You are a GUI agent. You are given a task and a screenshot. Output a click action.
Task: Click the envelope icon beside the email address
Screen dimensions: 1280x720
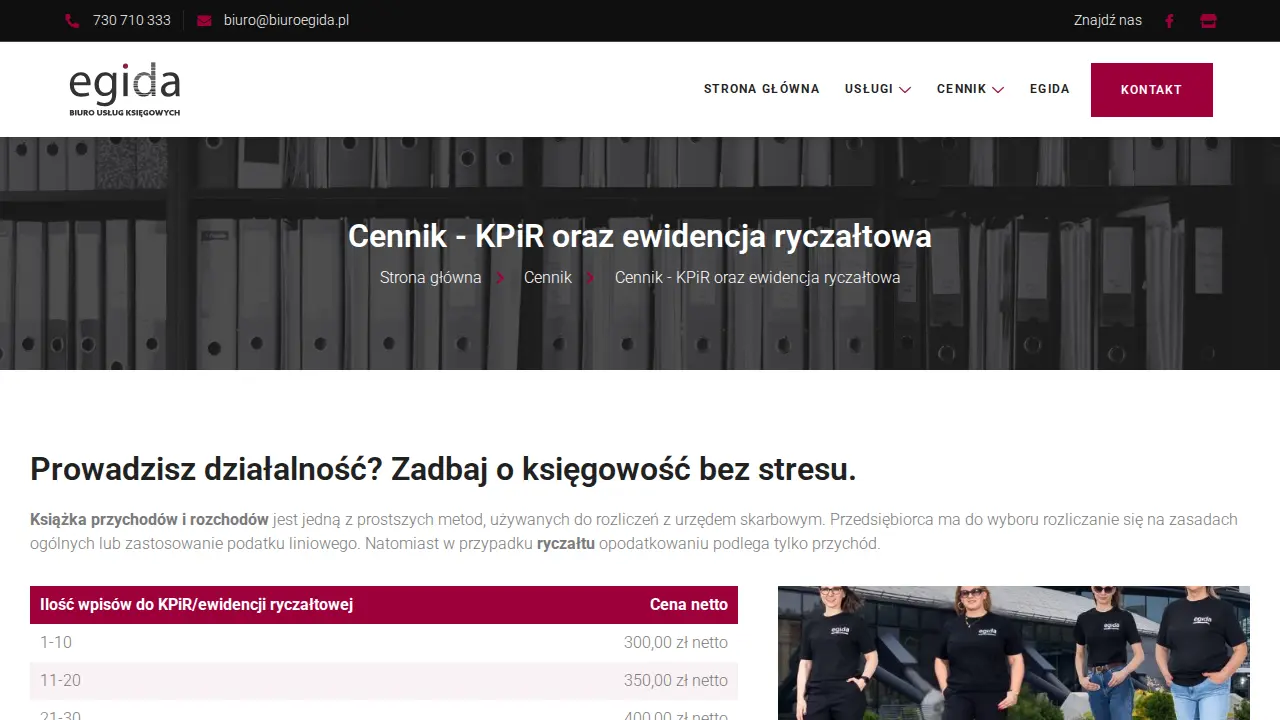pyautogui.click(x=204, y=21)
